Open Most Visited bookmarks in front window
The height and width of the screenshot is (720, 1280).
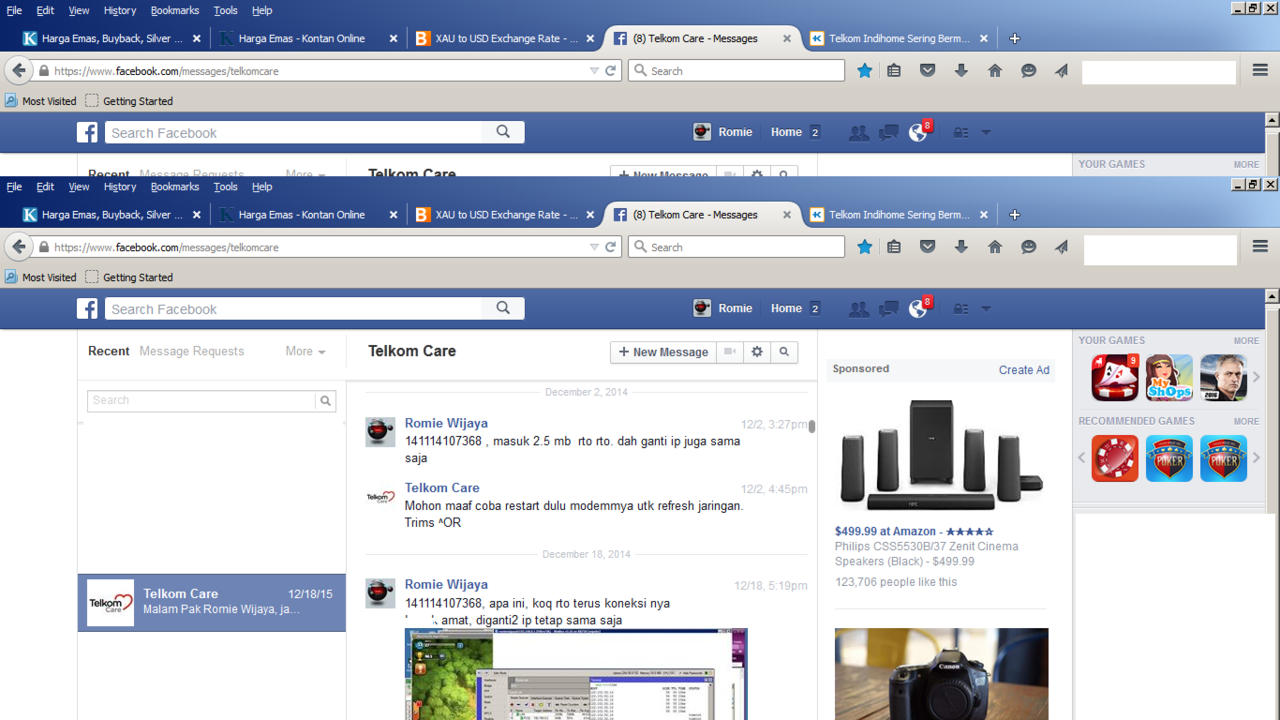(x=41, y=278)
